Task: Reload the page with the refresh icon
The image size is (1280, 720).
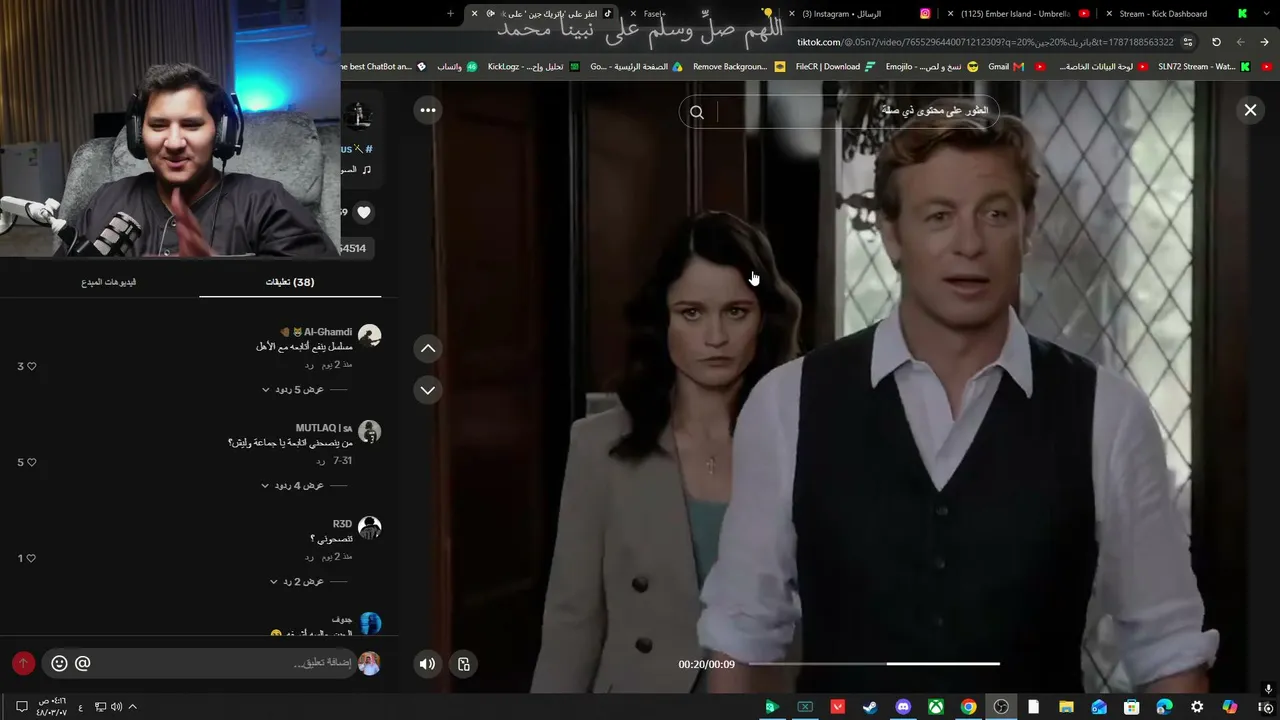Action: coord(1216,42)
